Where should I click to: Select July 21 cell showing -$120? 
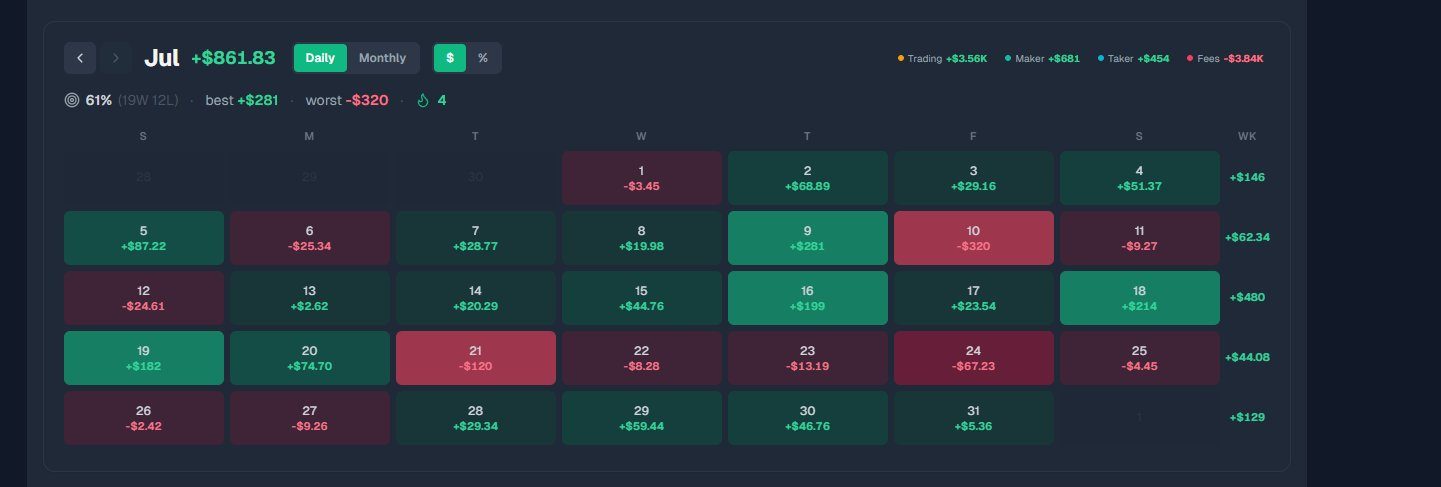click(x=476, y=358)
